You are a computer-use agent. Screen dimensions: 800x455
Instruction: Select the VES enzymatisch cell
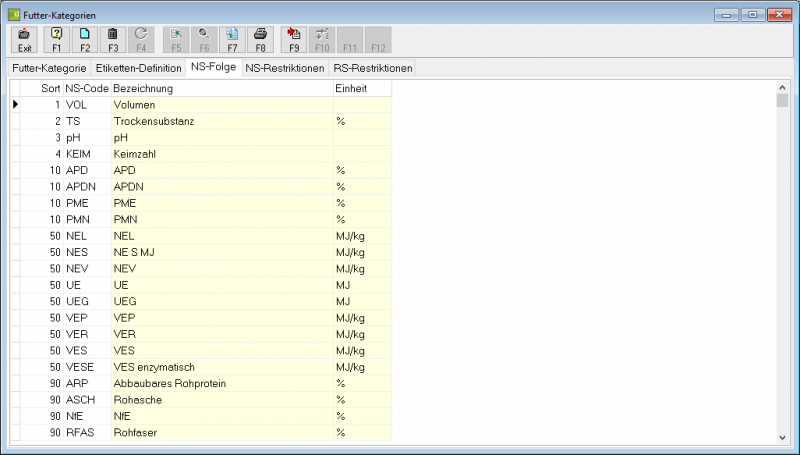point(222,367)
